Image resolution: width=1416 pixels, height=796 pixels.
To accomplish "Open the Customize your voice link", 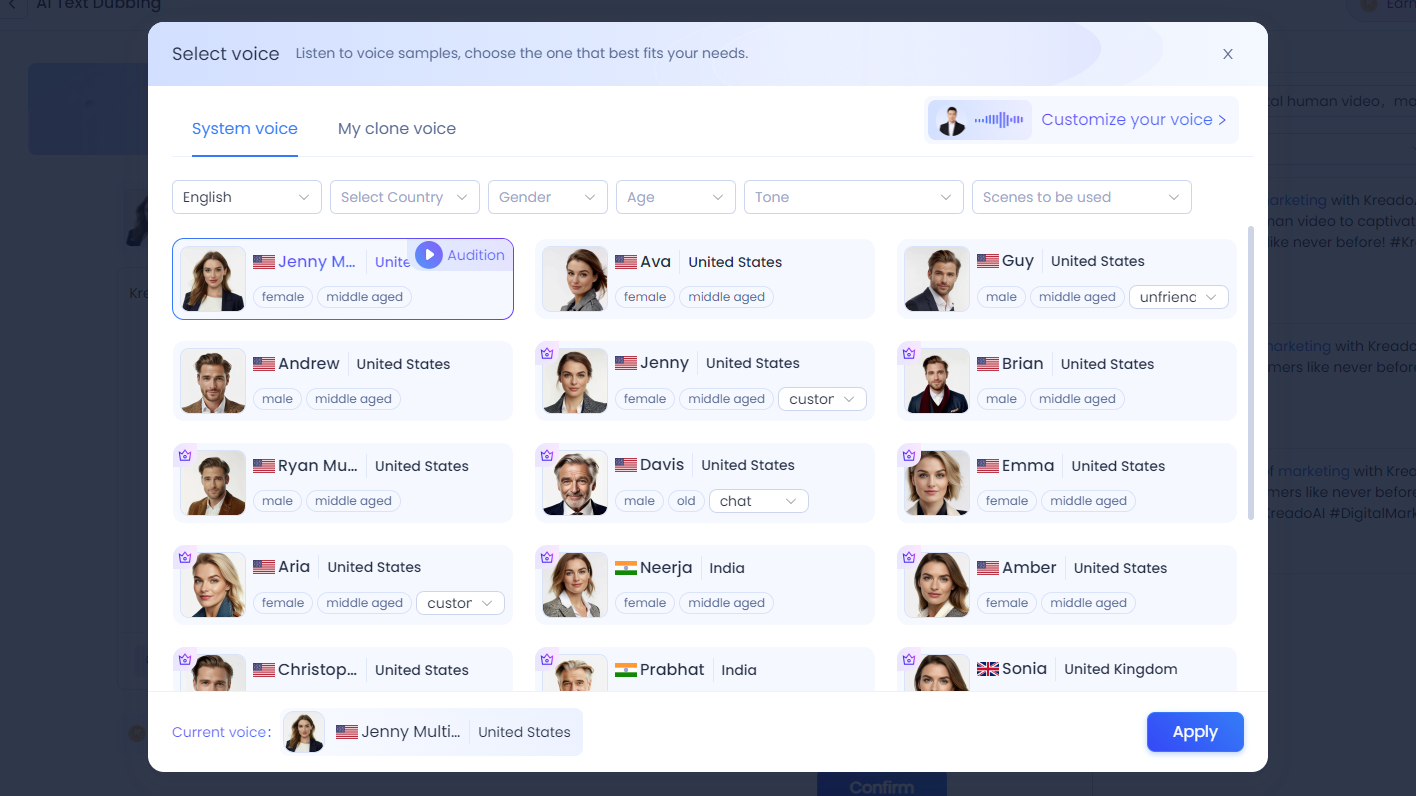I will click(x=1133, y=120).
